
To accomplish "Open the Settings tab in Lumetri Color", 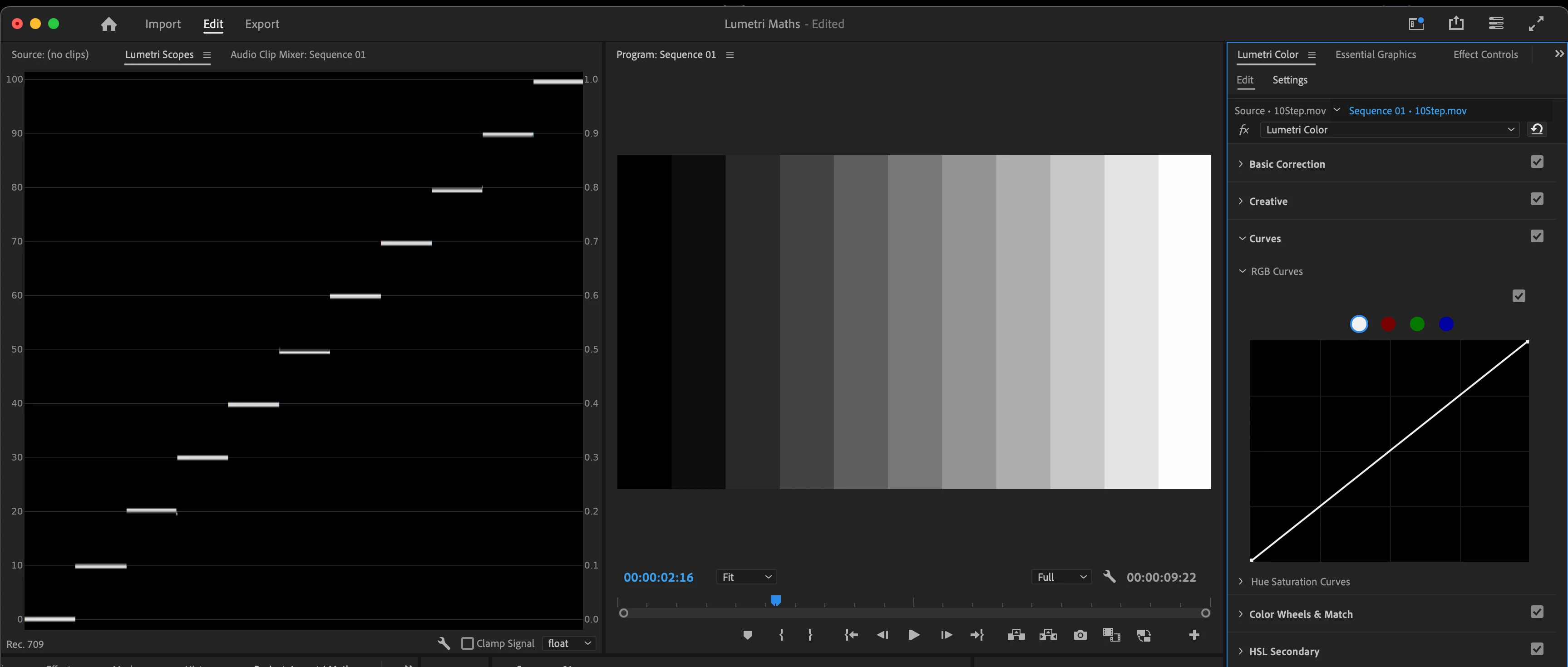I will 1289,80.
